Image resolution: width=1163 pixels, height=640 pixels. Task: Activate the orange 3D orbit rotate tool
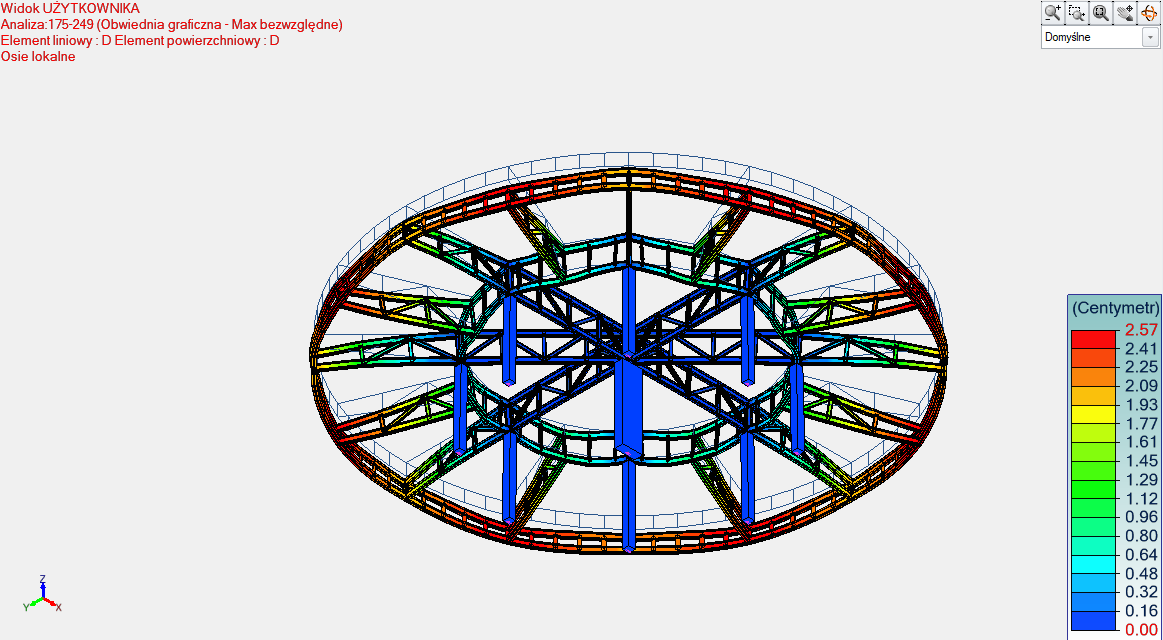[x=1148, y=13]
